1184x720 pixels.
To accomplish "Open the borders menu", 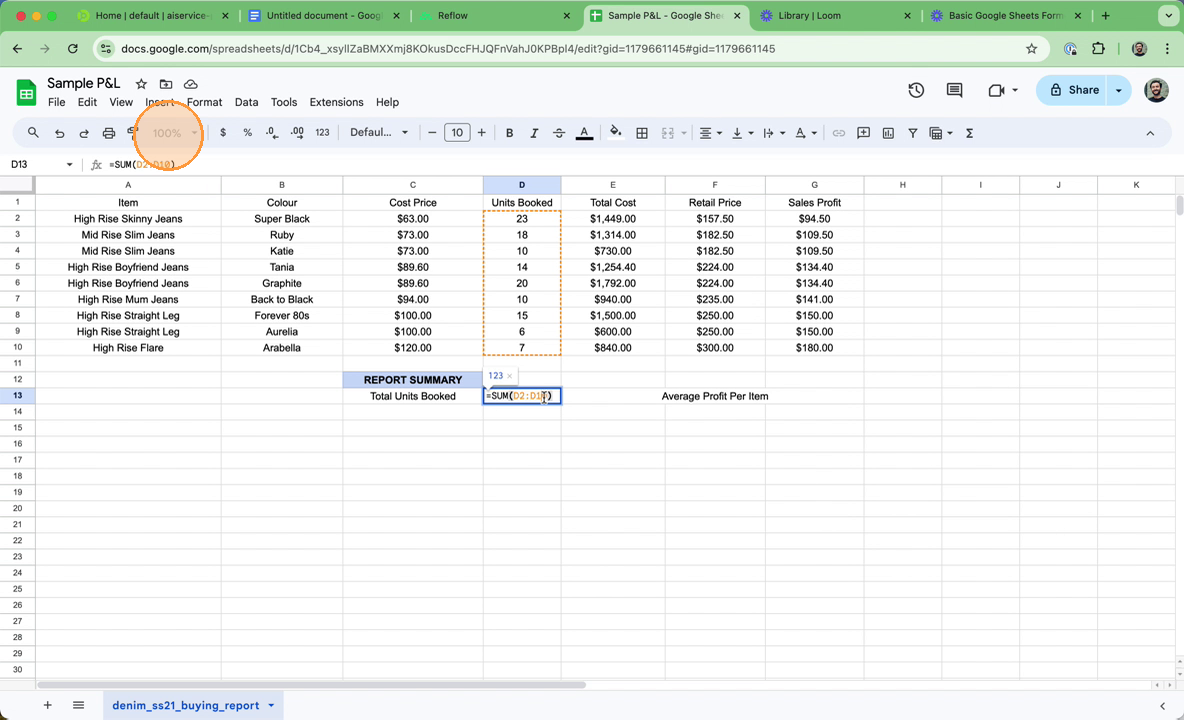I will pos(642,133).
